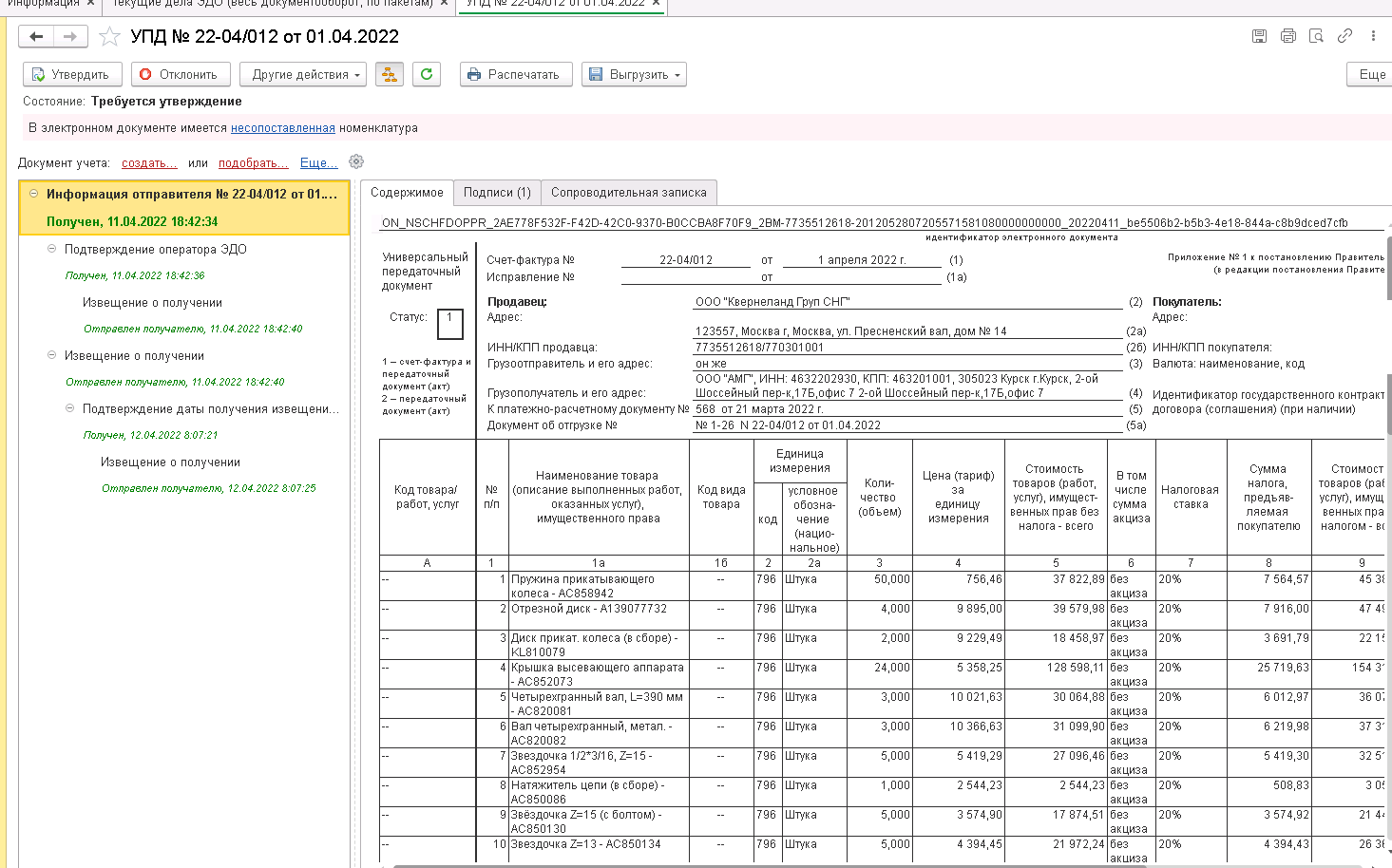Click the 'Утвердить' button
Image resolution: width=1392 pixels, height=868 pixels.
tap(71, 75)
